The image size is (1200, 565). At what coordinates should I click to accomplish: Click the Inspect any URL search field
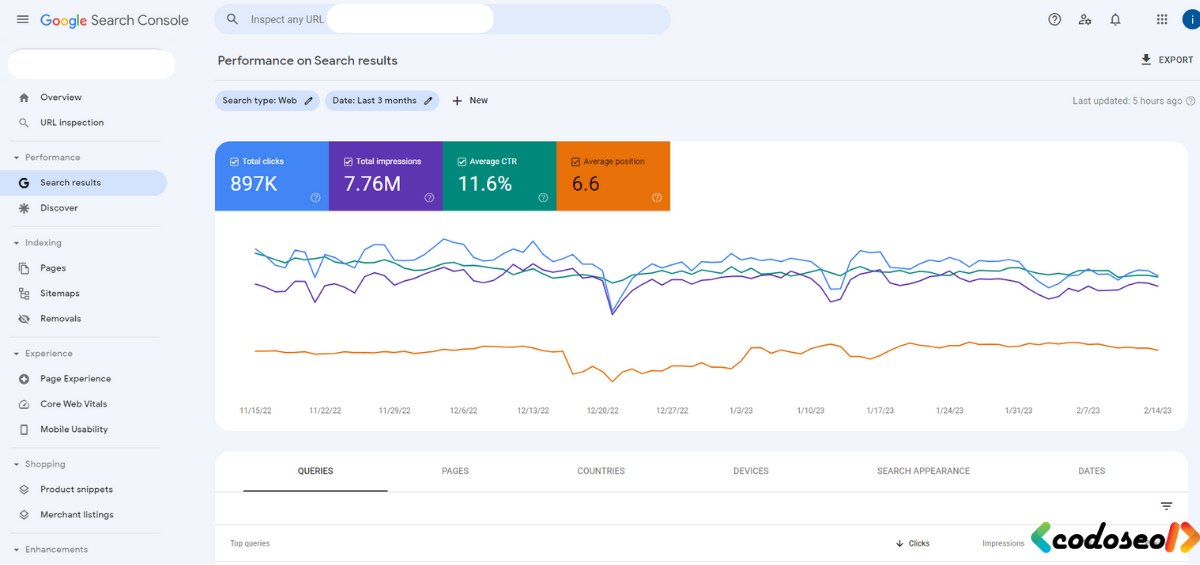[442, 19]
